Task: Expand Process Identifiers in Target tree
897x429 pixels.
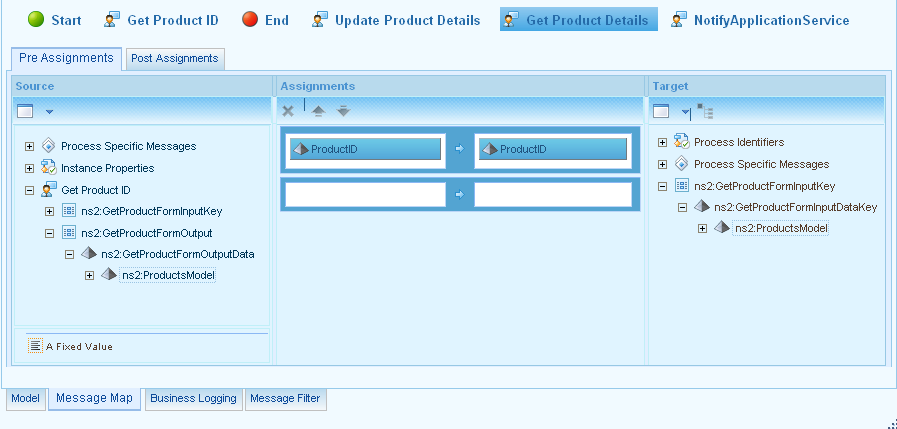Action: coord(662,142)
